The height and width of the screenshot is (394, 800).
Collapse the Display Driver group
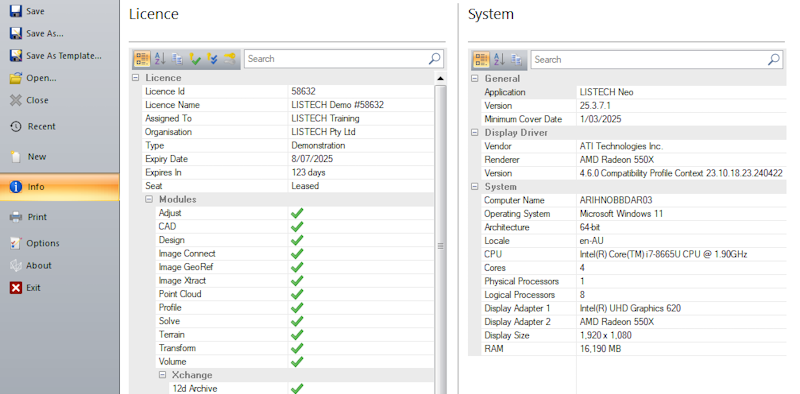[x=474, y=133]
